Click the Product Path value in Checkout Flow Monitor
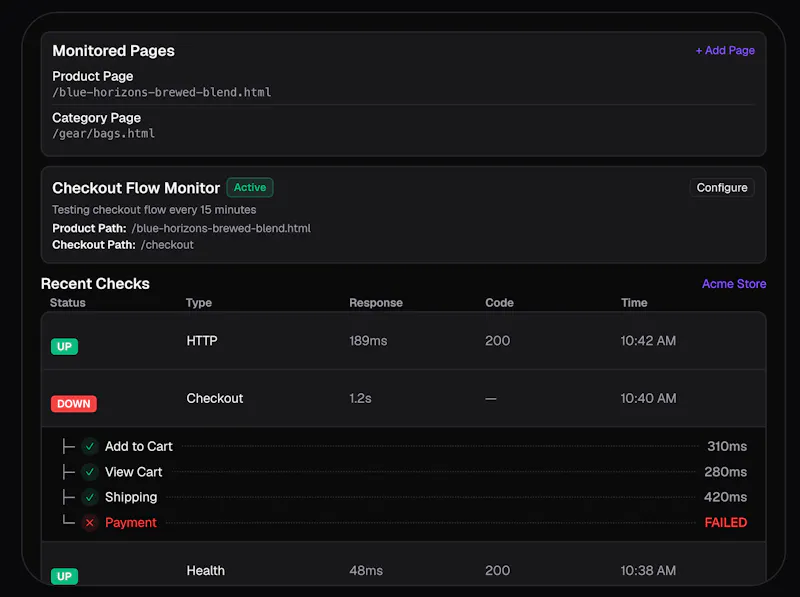Image resolution: width=800 pixels, height=597 pixels. [x=221, y=228]
